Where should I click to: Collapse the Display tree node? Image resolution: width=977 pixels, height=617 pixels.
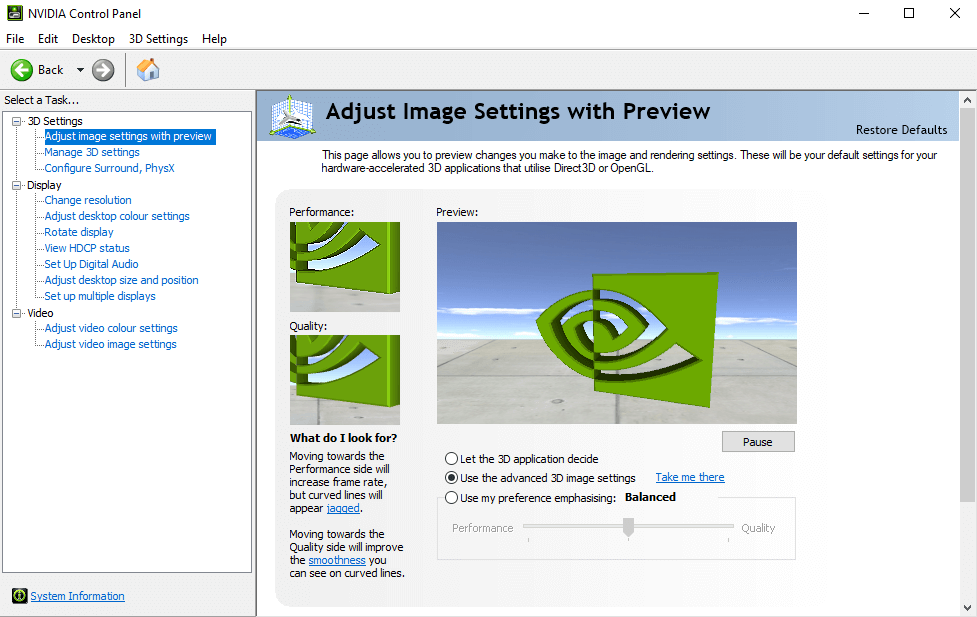coord(17,185)
